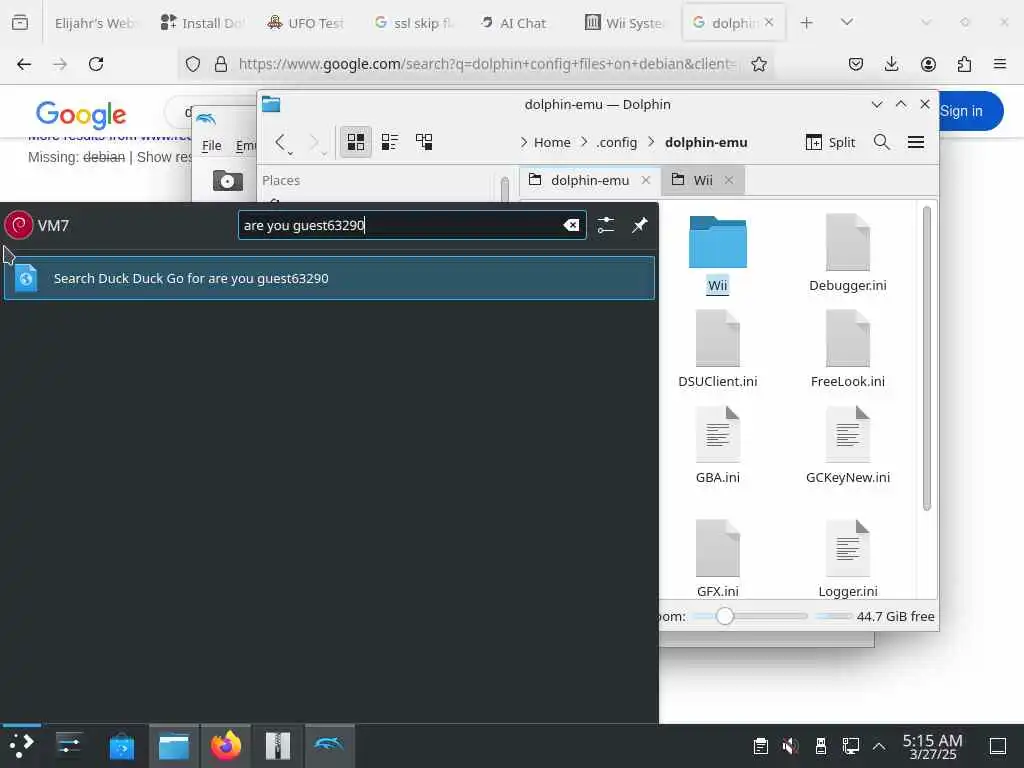
Task: Select the GBA.ini file icon
Action: tap(717, 434)
